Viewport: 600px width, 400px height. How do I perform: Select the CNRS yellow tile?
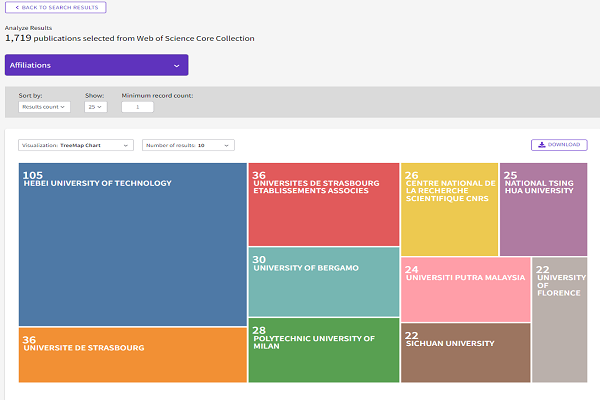(x=449, y=209)
